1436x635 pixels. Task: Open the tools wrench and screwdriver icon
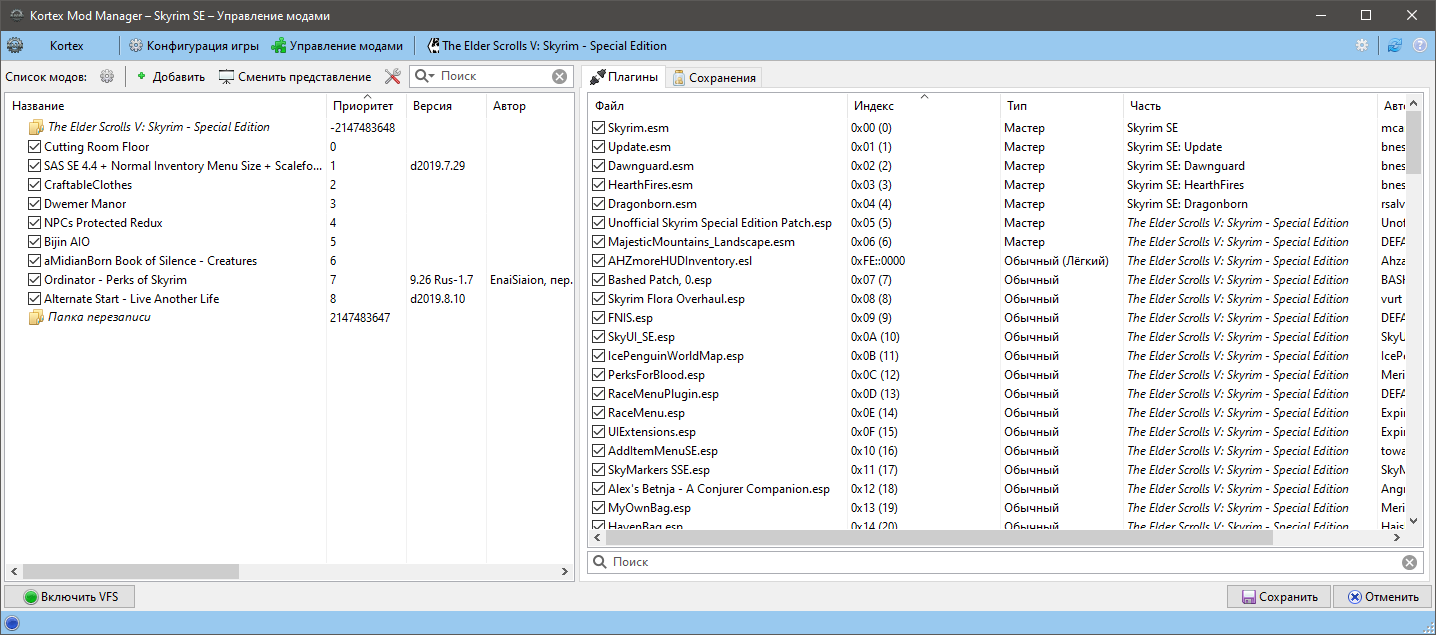coord(393,76)
